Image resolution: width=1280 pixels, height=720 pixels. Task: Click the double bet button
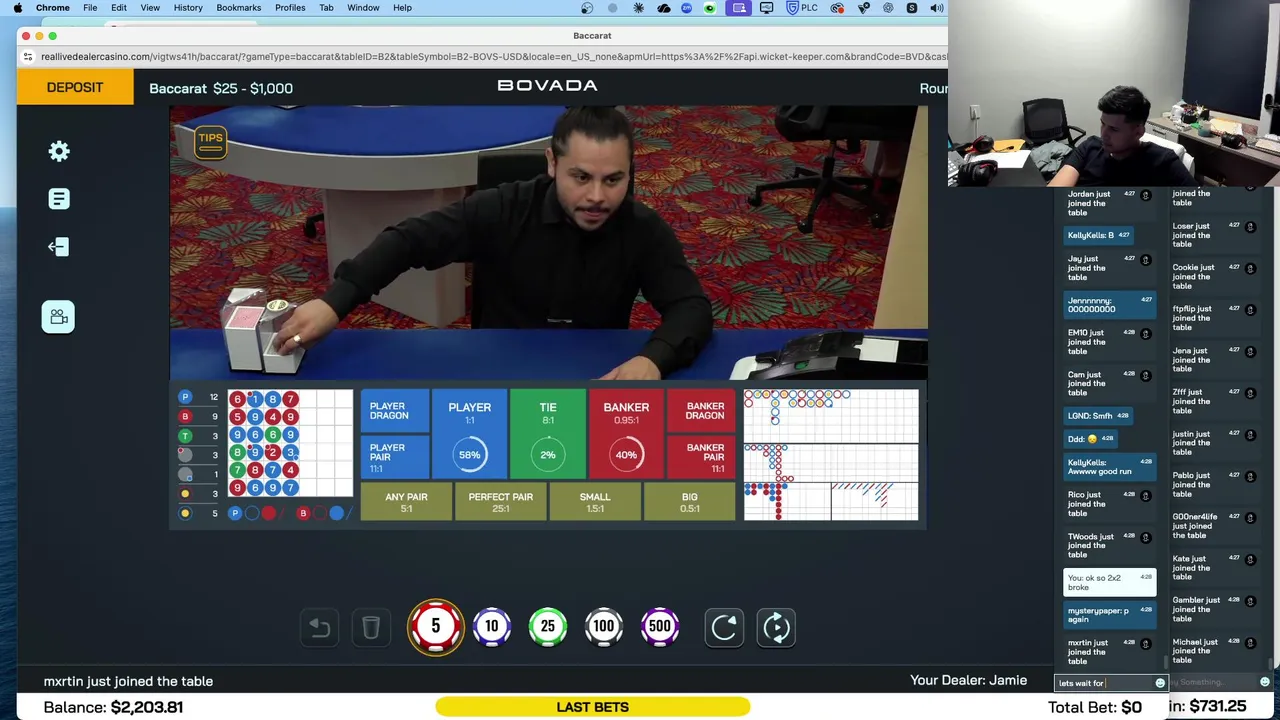(776, 627)
